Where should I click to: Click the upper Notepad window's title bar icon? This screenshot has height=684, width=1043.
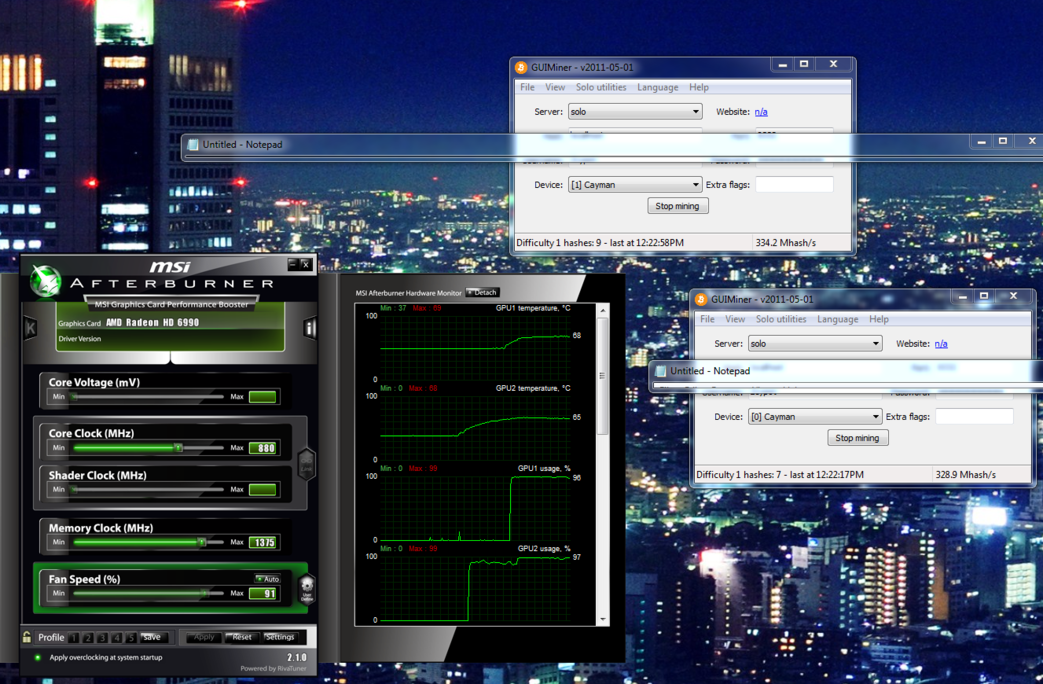point(193,144)
